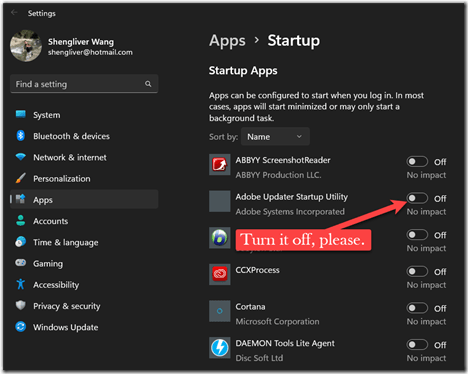The width and height of the screenshot is (468, 374).
Task: Click the System monitor icon
Action: [x=21, y=114]
